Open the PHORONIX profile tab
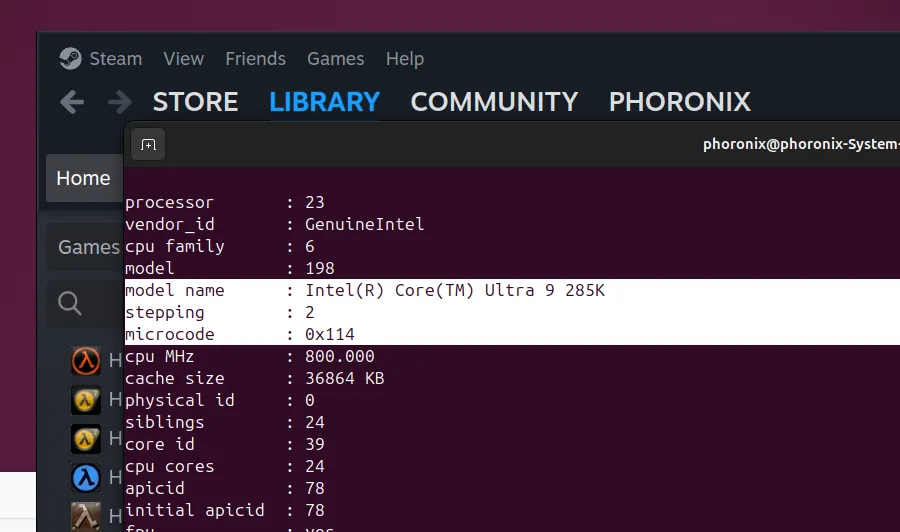Image resolution: width=900 pixels, height=532 pixels. click(679, 102)
